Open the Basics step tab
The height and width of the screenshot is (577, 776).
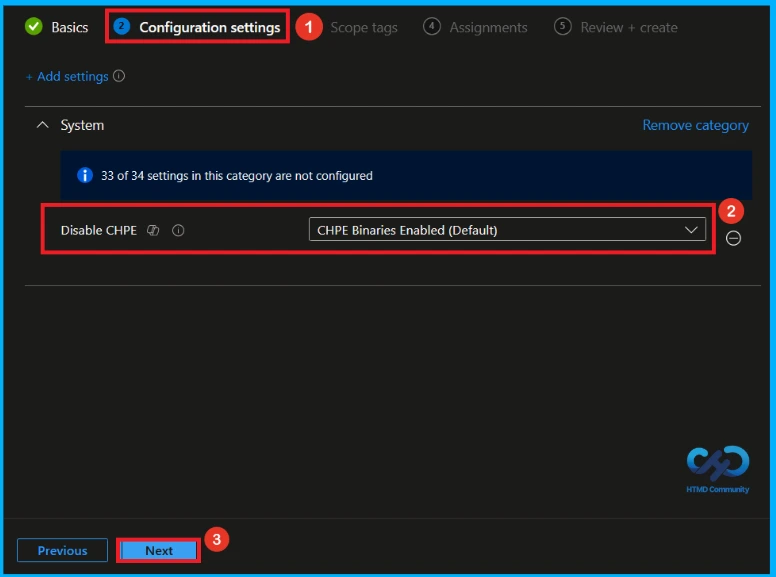(x=57, y=27)
